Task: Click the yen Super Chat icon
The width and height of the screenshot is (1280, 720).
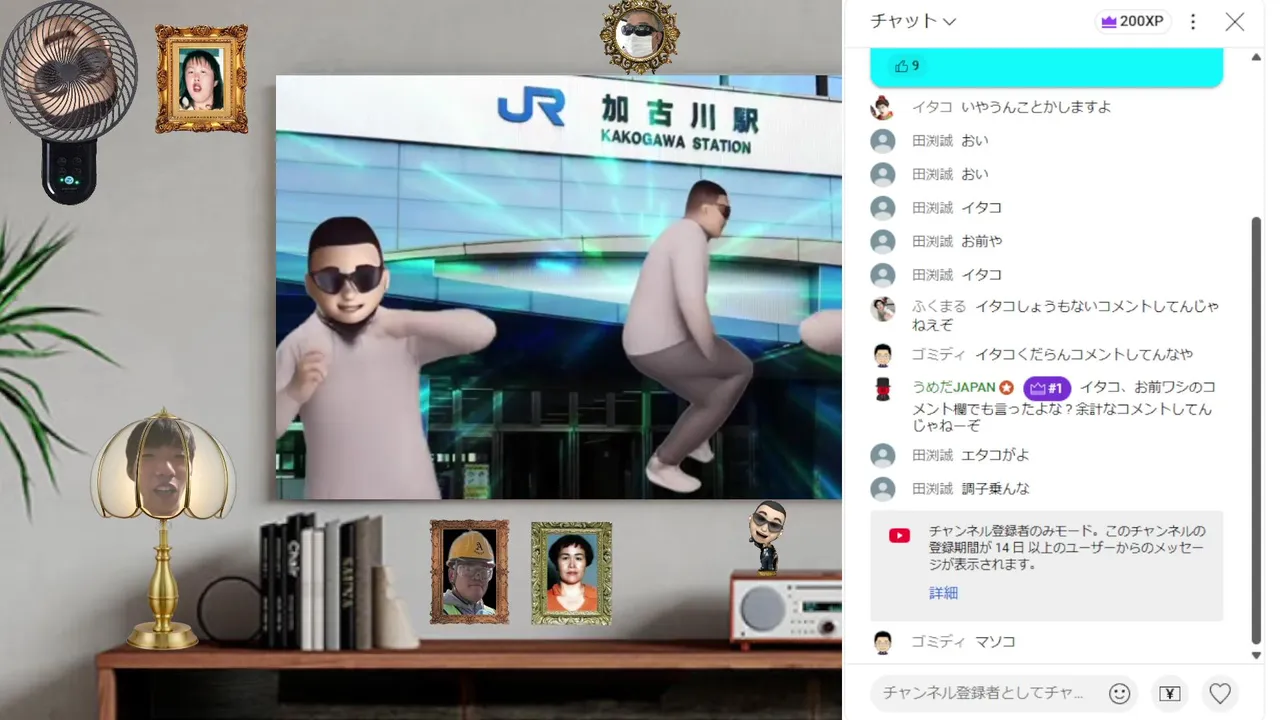Action: point(1170,693)
